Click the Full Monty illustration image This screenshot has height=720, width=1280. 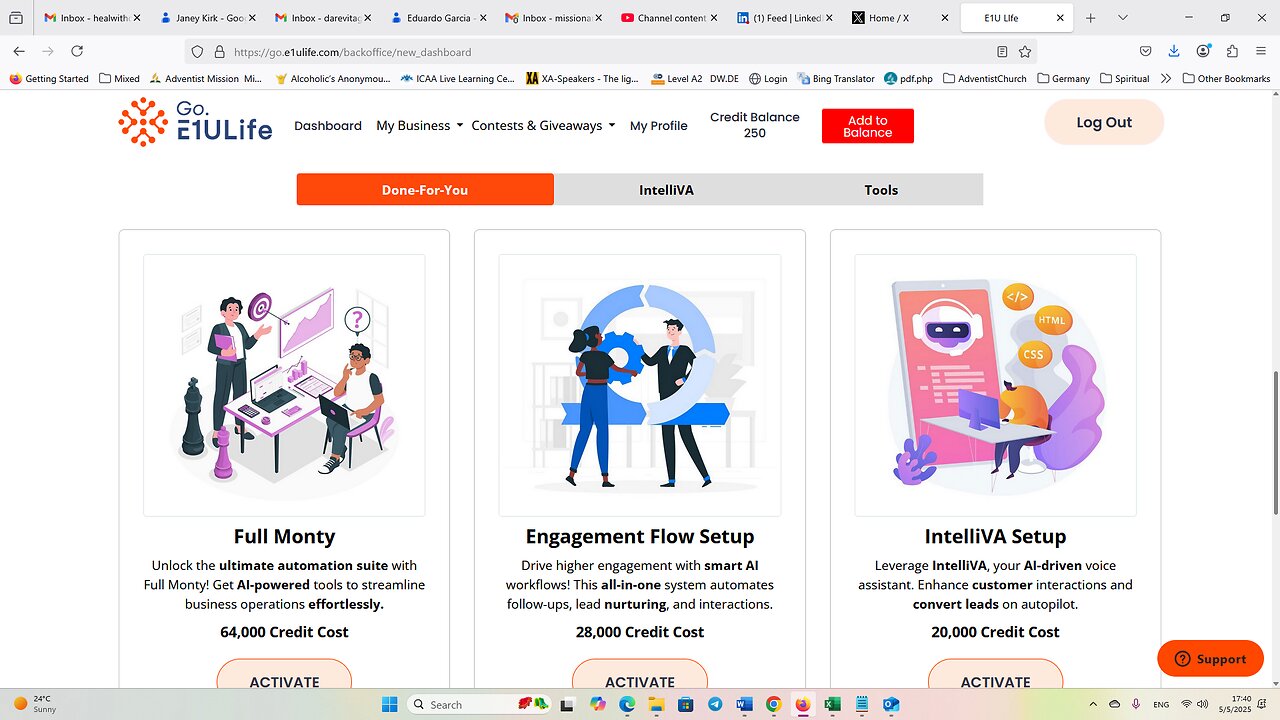(284, 385)
